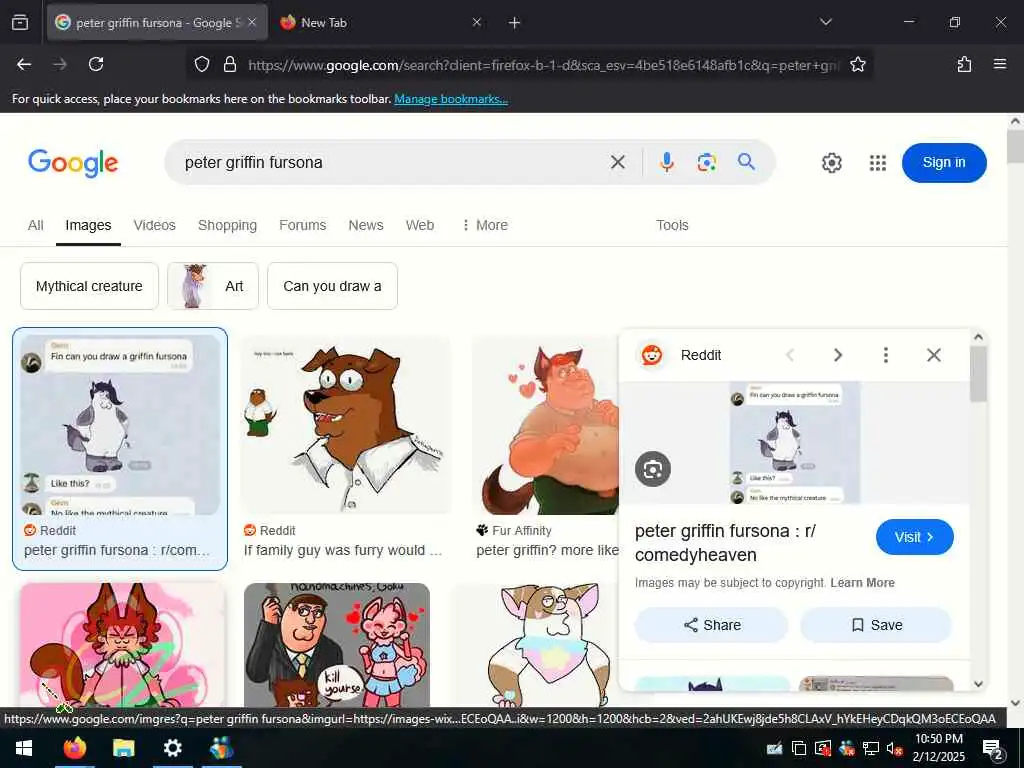Save the previewed image
The height and width of the screenshot is (768, 1024).
pyautogui.click(x=876, y=625)
